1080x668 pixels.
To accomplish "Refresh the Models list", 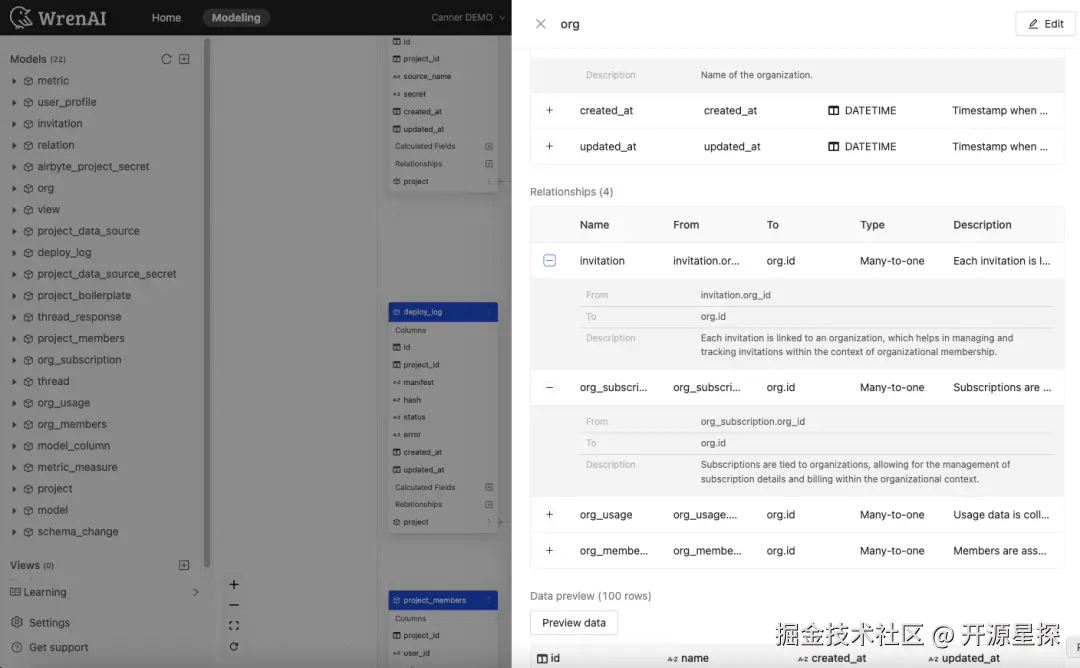I will (166, 59).
